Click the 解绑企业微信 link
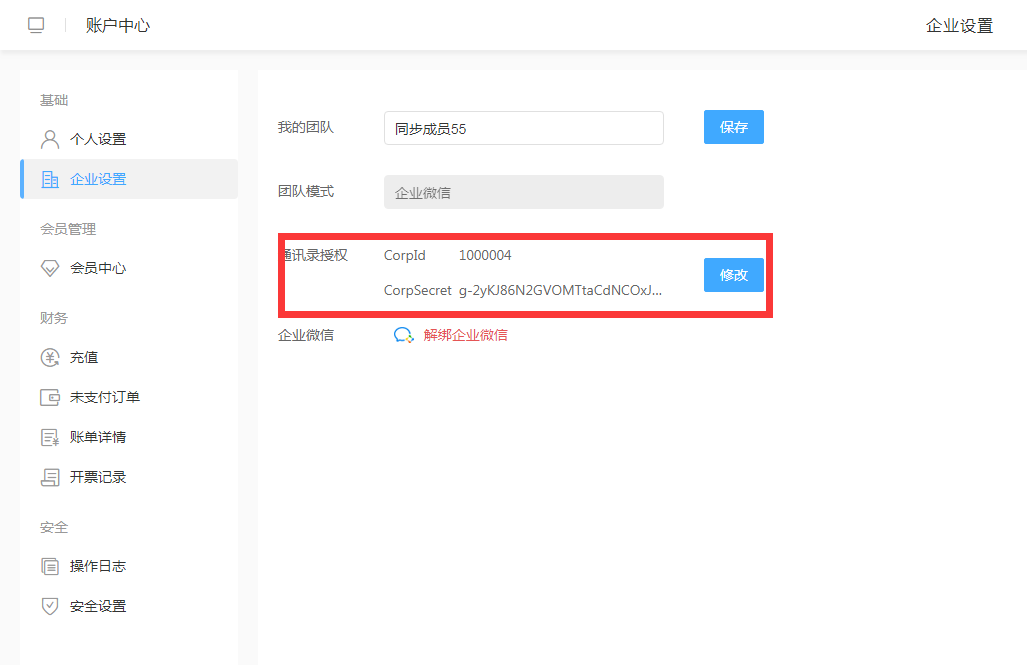The width and height of the screenshot is (1027, 665). tap(465, 335)
